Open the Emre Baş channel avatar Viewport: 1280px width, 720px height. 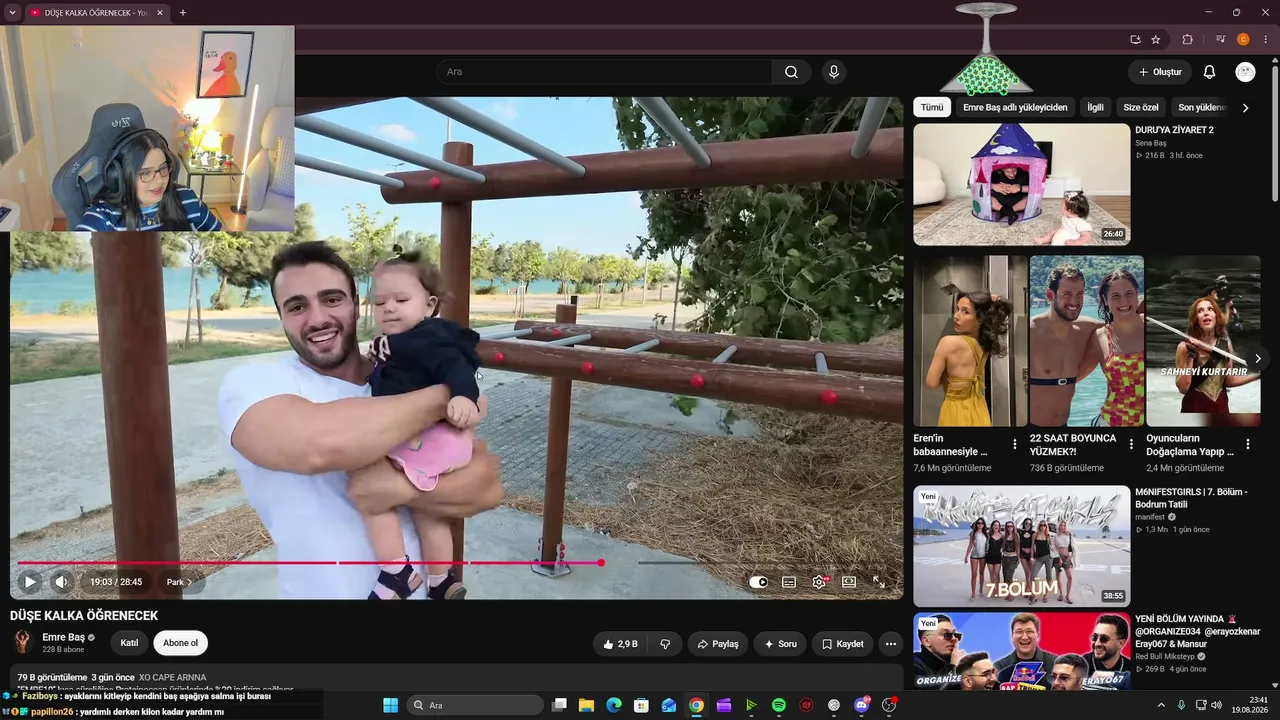pos(22,642)
